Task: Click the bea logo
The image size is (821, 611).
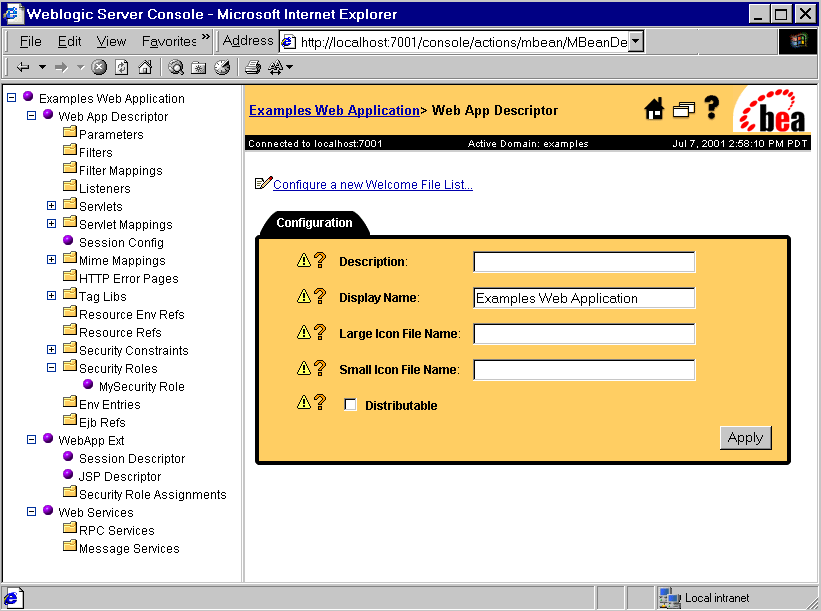Action: (772, 110)
